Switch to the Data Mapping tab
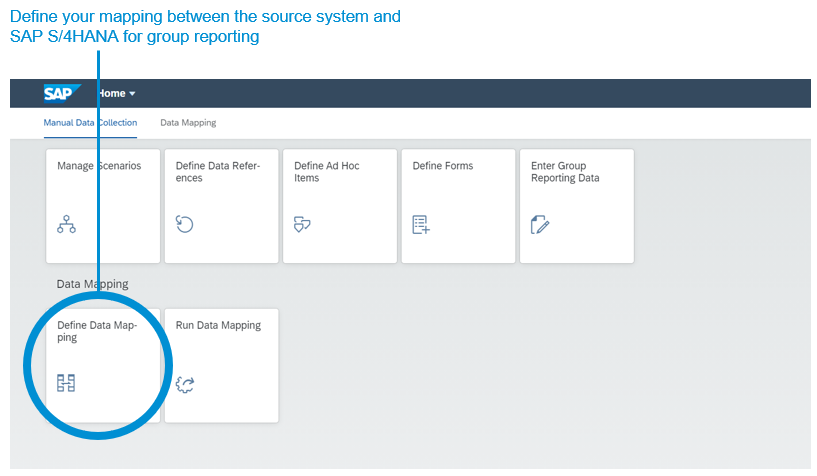The width and height of the screenshot is (817, 476). [188, 123]
